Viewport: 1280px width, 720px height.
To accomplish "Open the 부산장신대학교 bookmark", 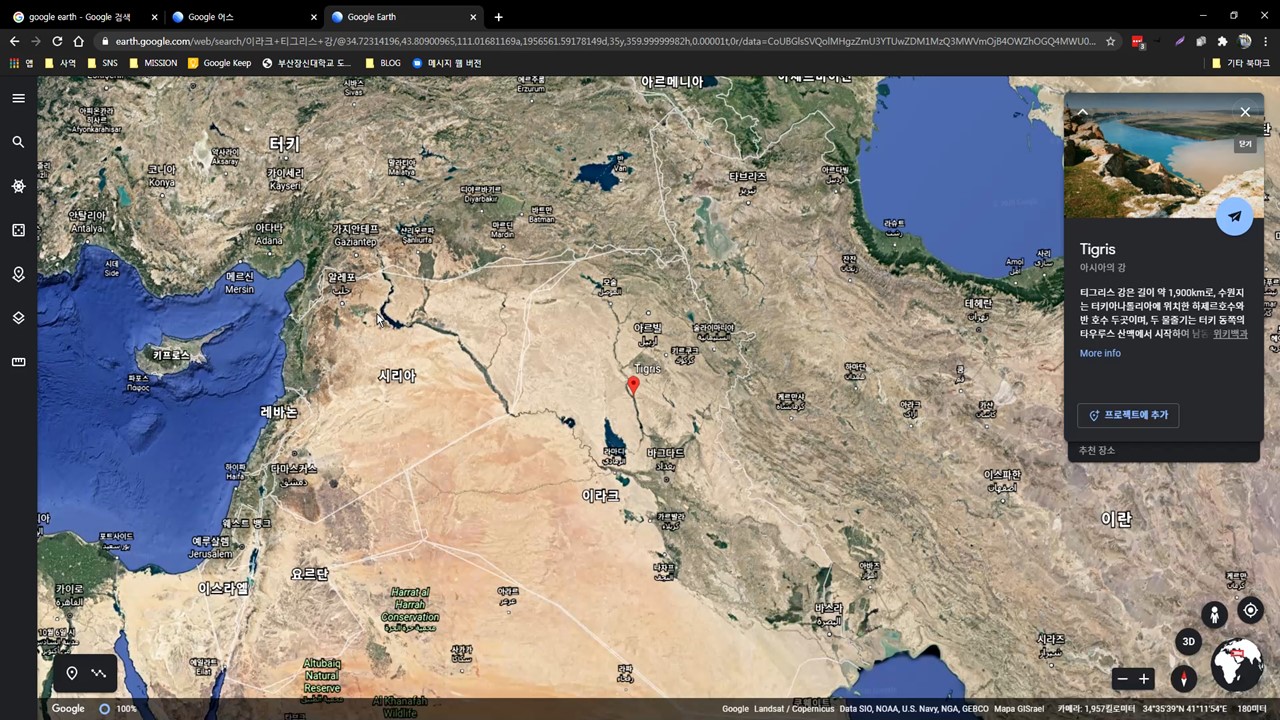I will click(x=306, y=63).
